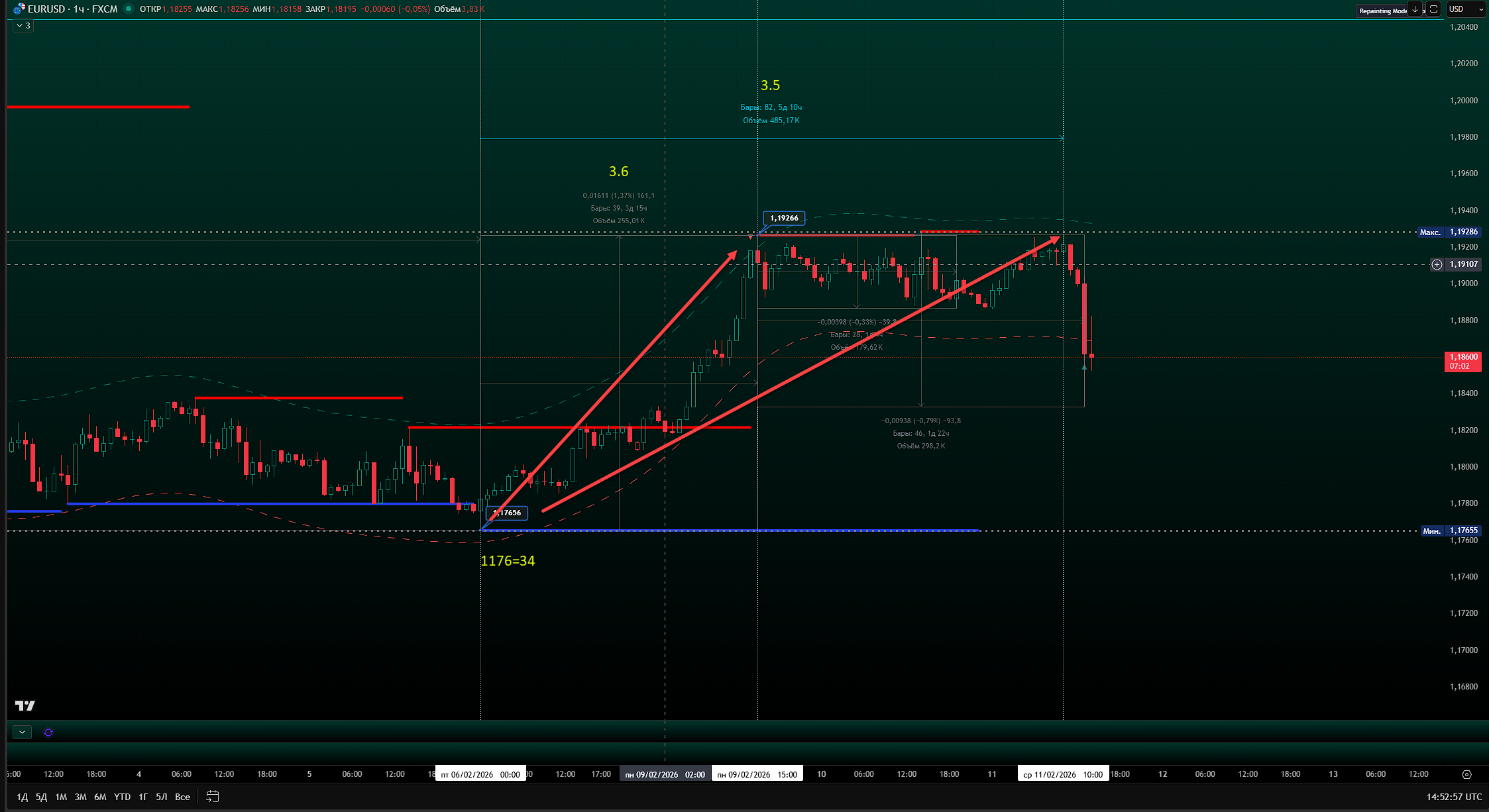Click the red 1,18600 current price label

(1462, 361)
